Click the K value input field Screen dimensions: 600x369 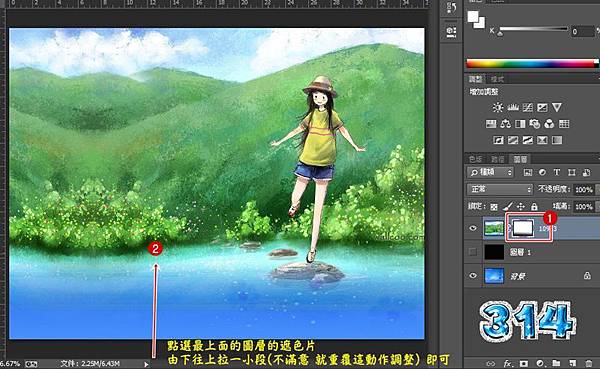click(582, 31)
